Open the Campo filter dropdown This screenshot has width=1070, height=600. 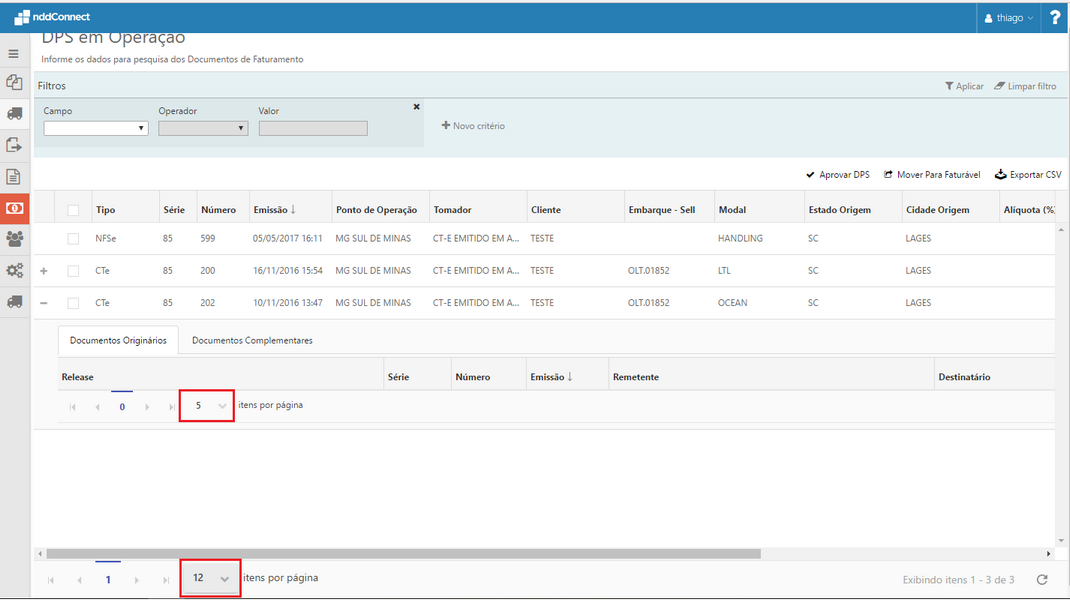96,128
